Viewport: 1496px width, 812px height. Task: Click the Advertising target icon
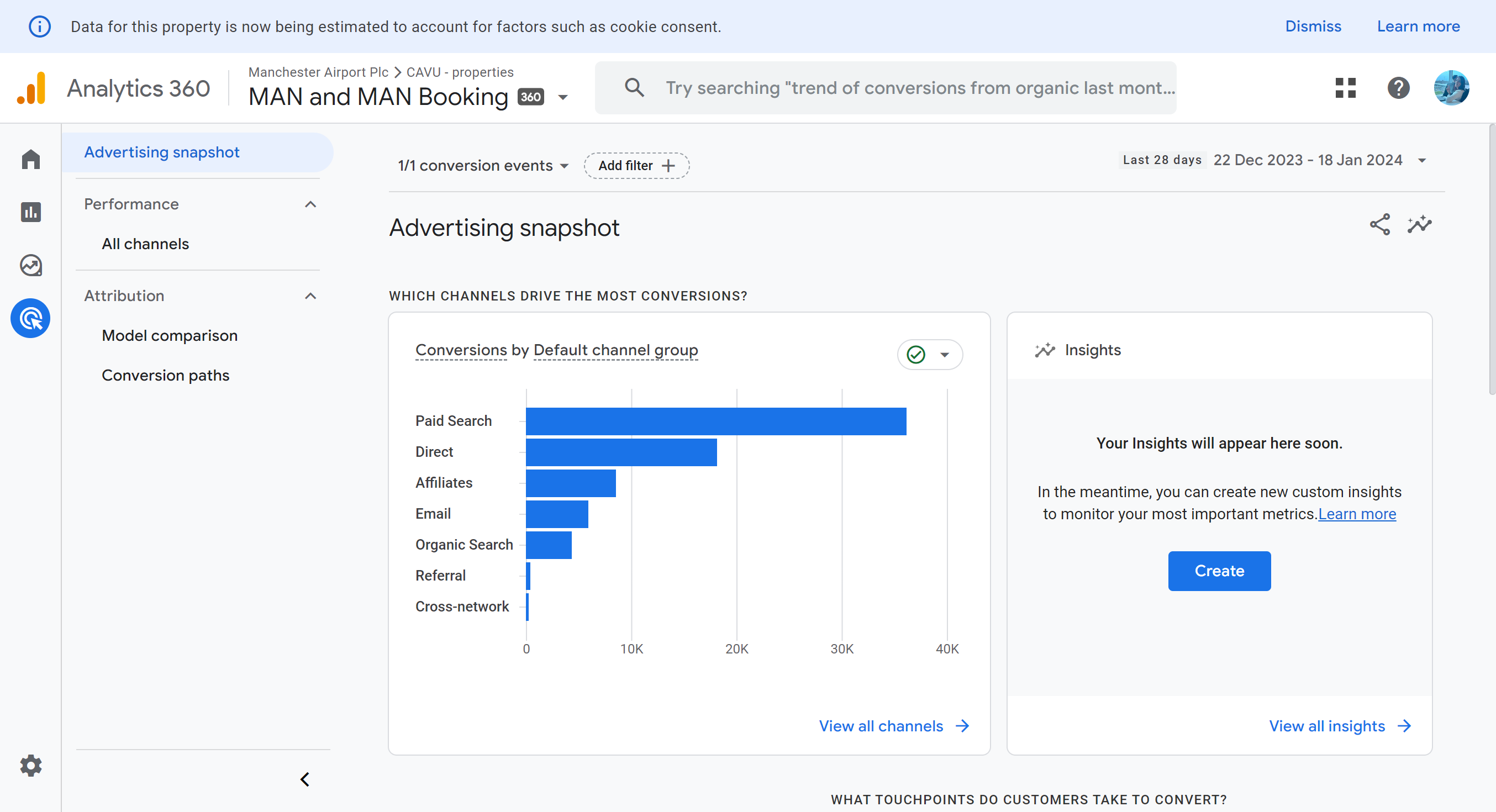[x=31, y=318]
